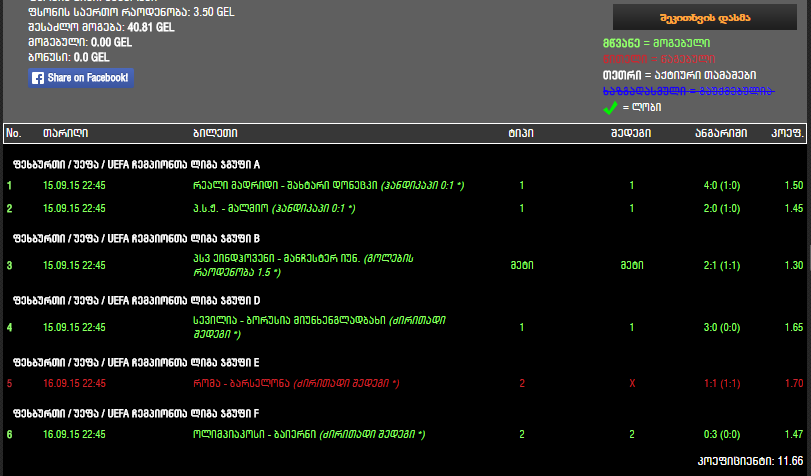
Task: Select the პ.ს.ჟ. - მალმიო bet row
Action: click(x=406, y=209)
